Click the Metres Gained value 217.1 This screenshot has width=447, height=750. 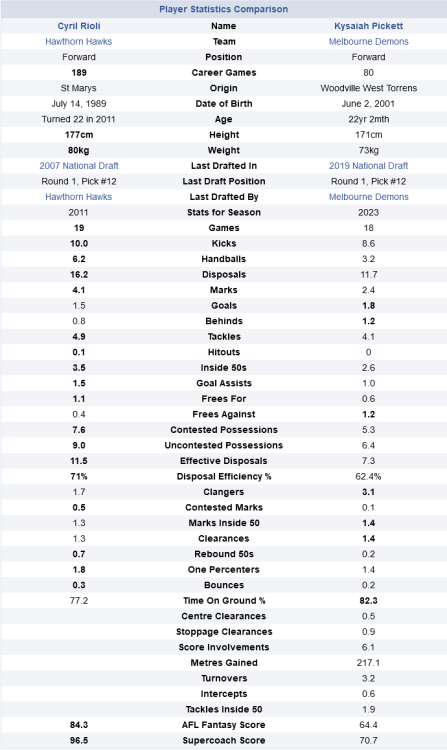pyautogui.click(x=368, y=663)
